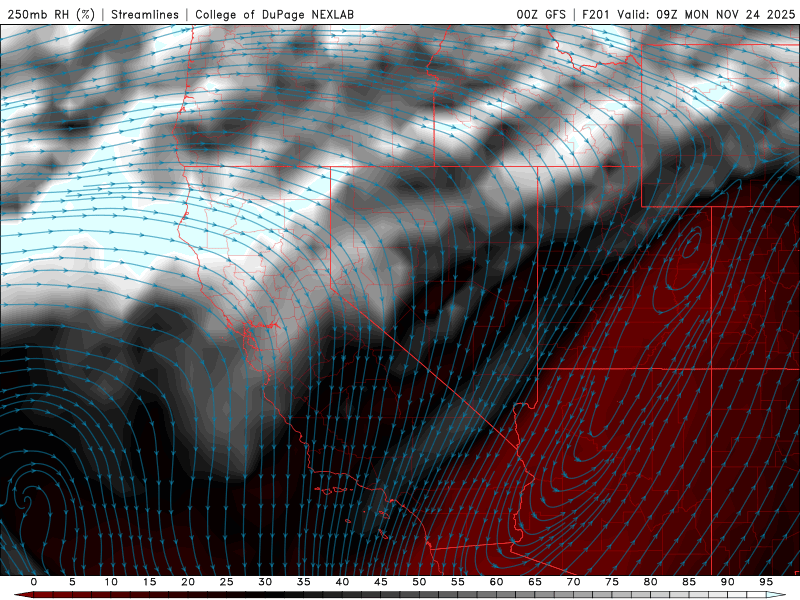800x600 pixels.
Task: Click the "65" colorbar tick label
Action: click(535, 582)
